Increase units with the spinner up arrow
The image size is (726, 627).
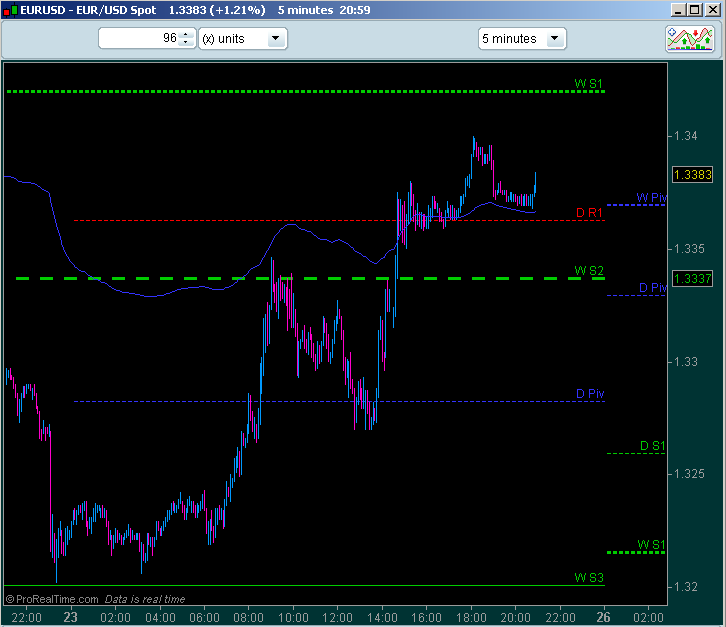186,34
